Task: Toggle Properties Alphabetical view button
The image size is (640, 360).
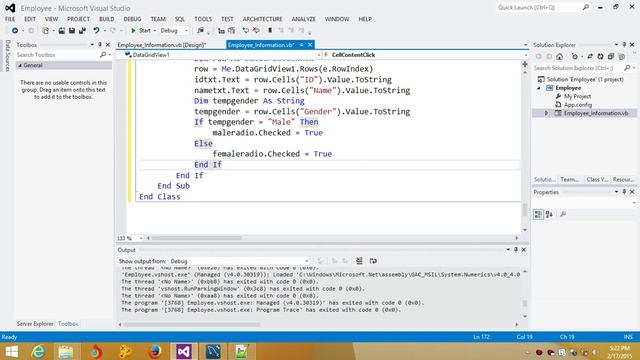Action: [549, 214]
